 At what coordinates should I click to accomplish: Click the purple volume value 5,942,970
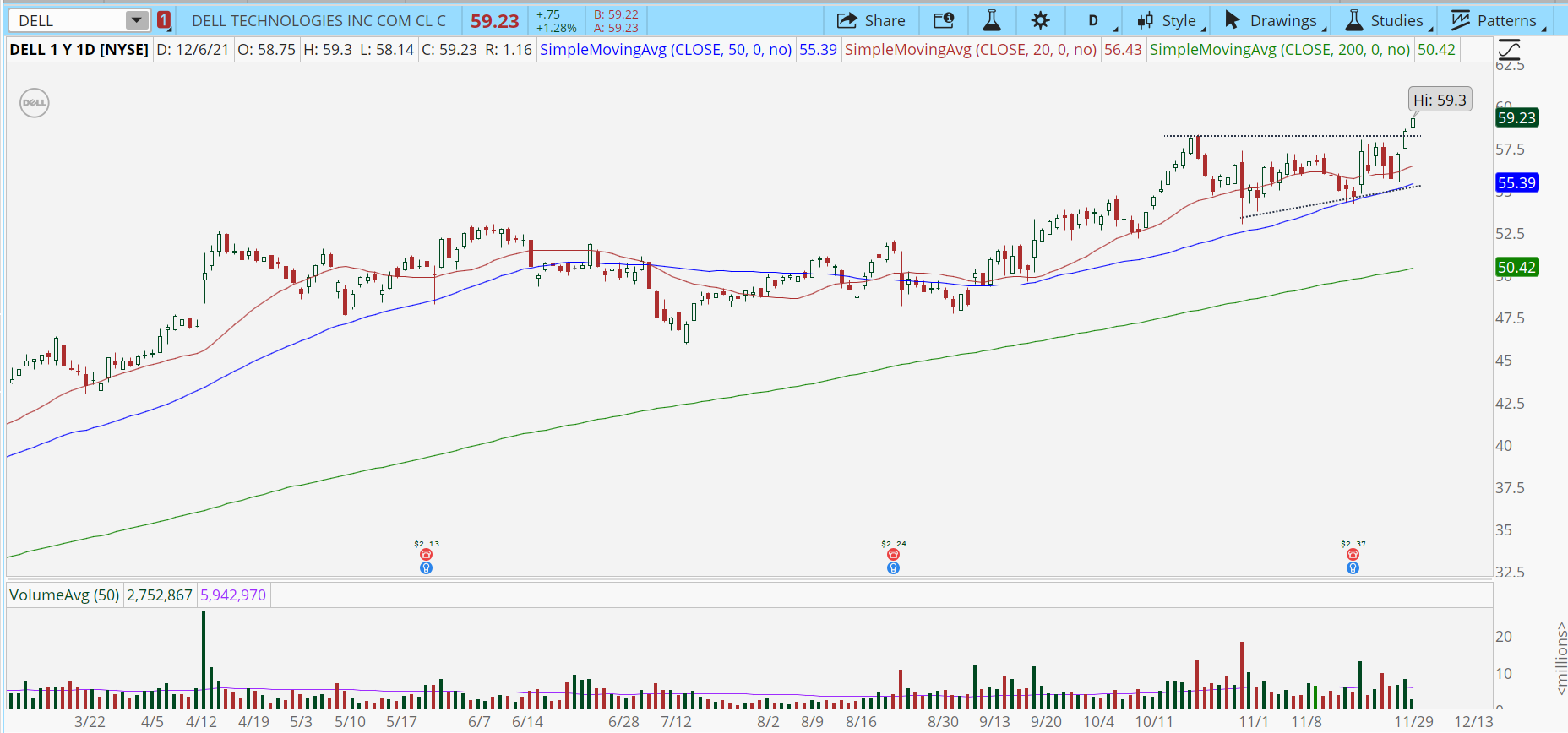pyautogui.click(x=233, y=595)
